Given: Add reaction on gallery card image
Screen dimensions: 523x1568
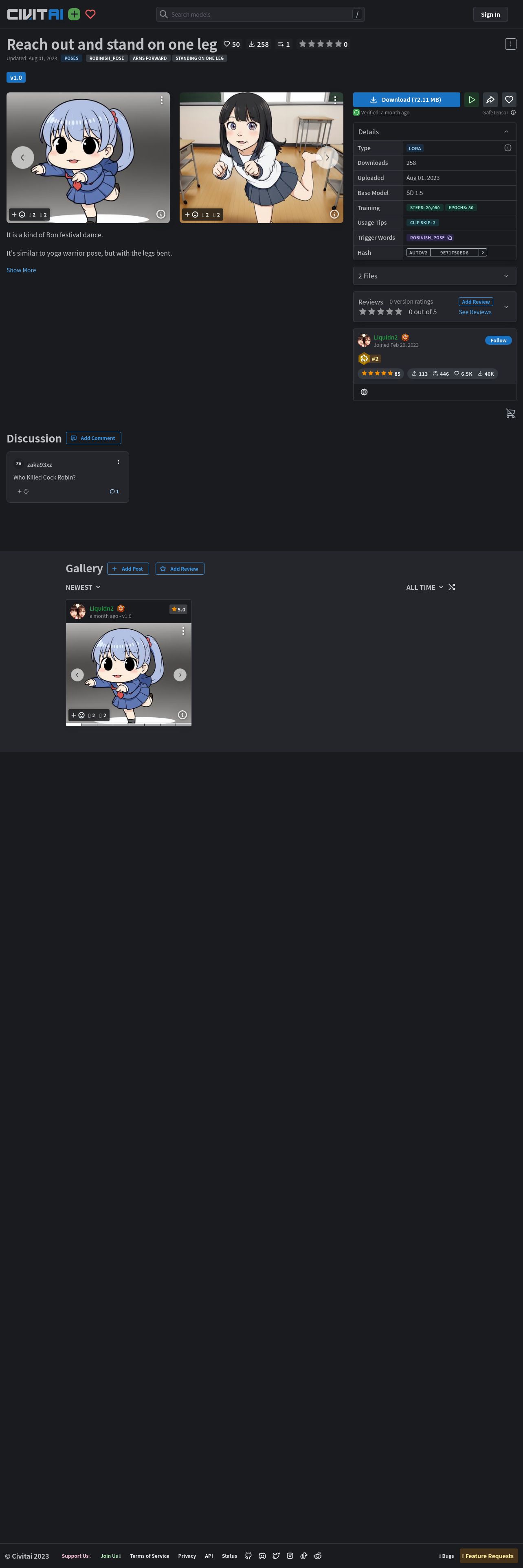Looking at the screenshot, I should click(78, 715).
